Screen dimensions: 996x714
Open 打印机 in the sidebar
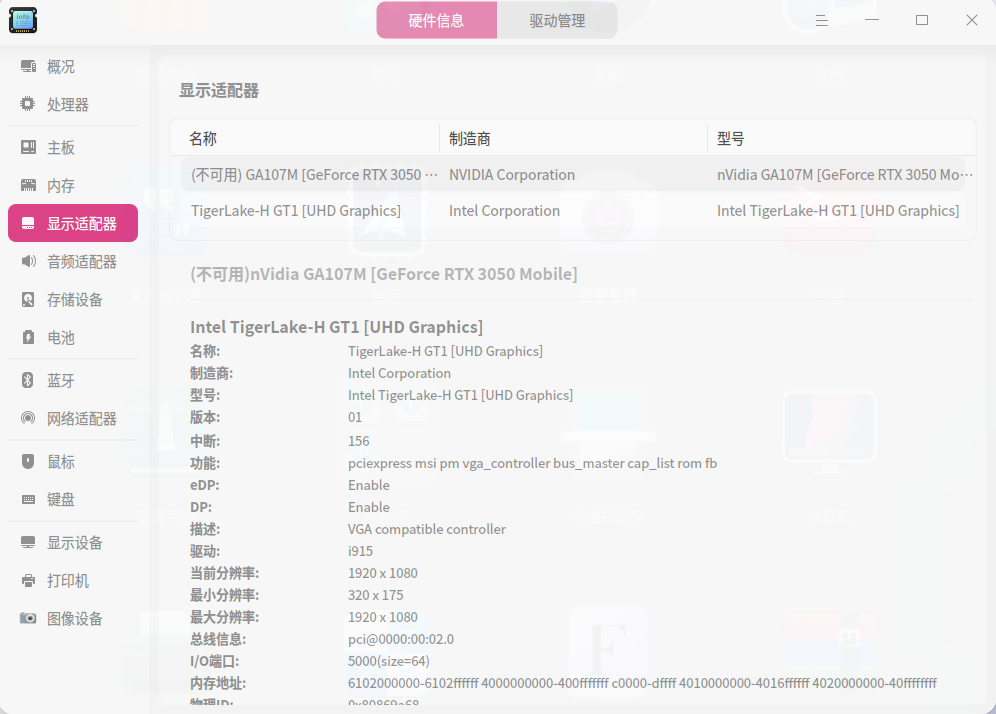pyautogui.click(x=73, y=581)
